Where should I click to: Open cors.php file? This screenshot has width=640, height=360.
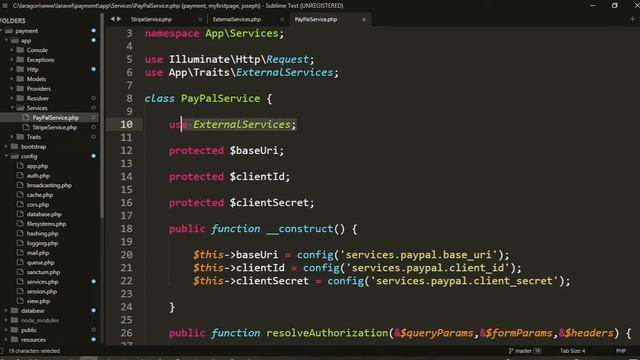(38, 205)
